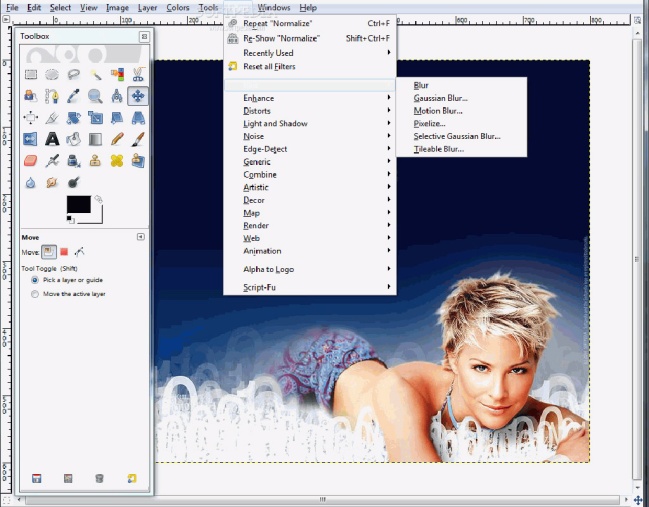Image resolution: width=649 pixels, height=507 pixels.
Task: Click Reset all Filters entry
Action: pyautogui.click(x=270, y=67)
